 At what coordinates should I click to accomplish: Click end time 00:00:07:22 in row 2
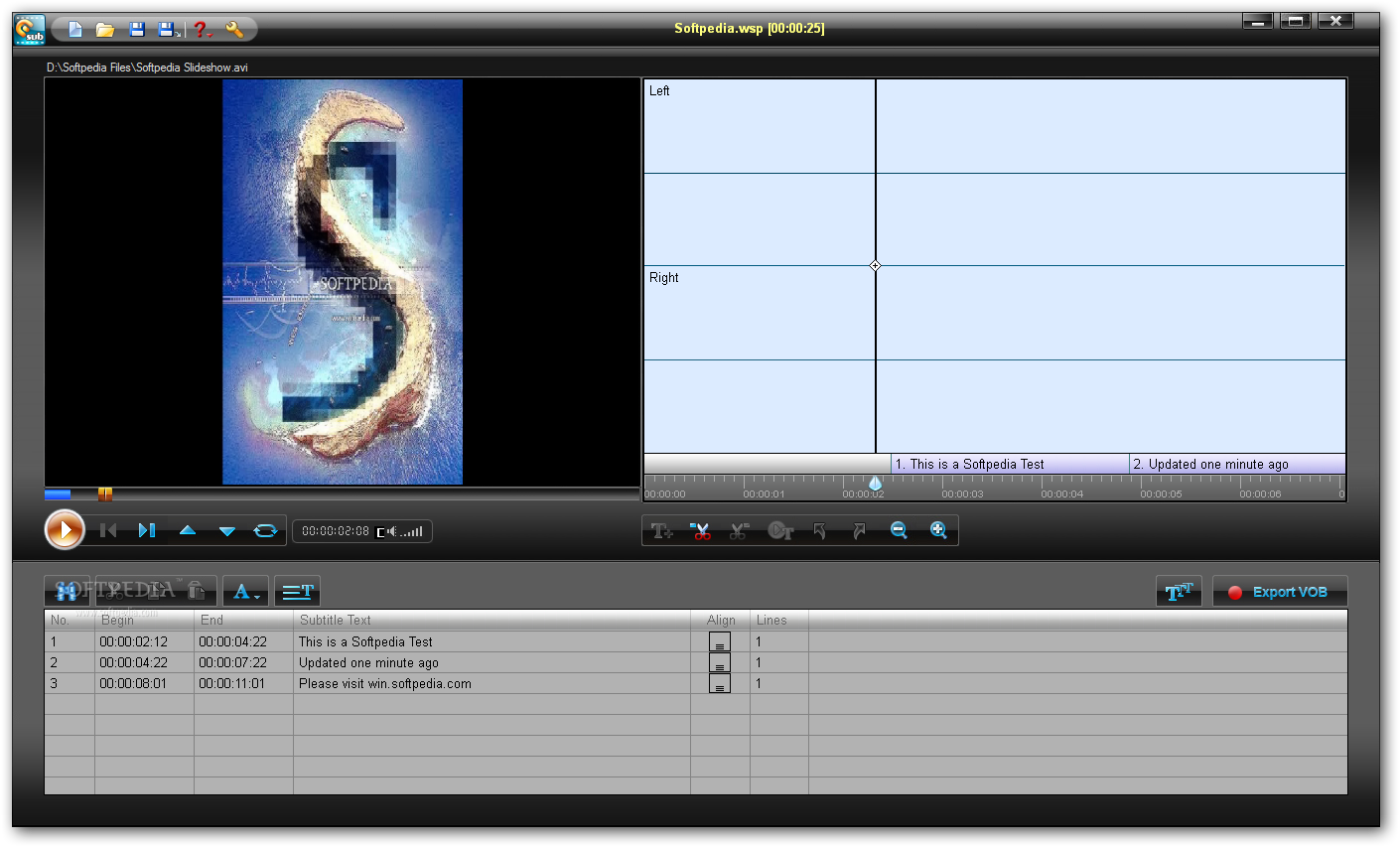[x=232, y=663]
